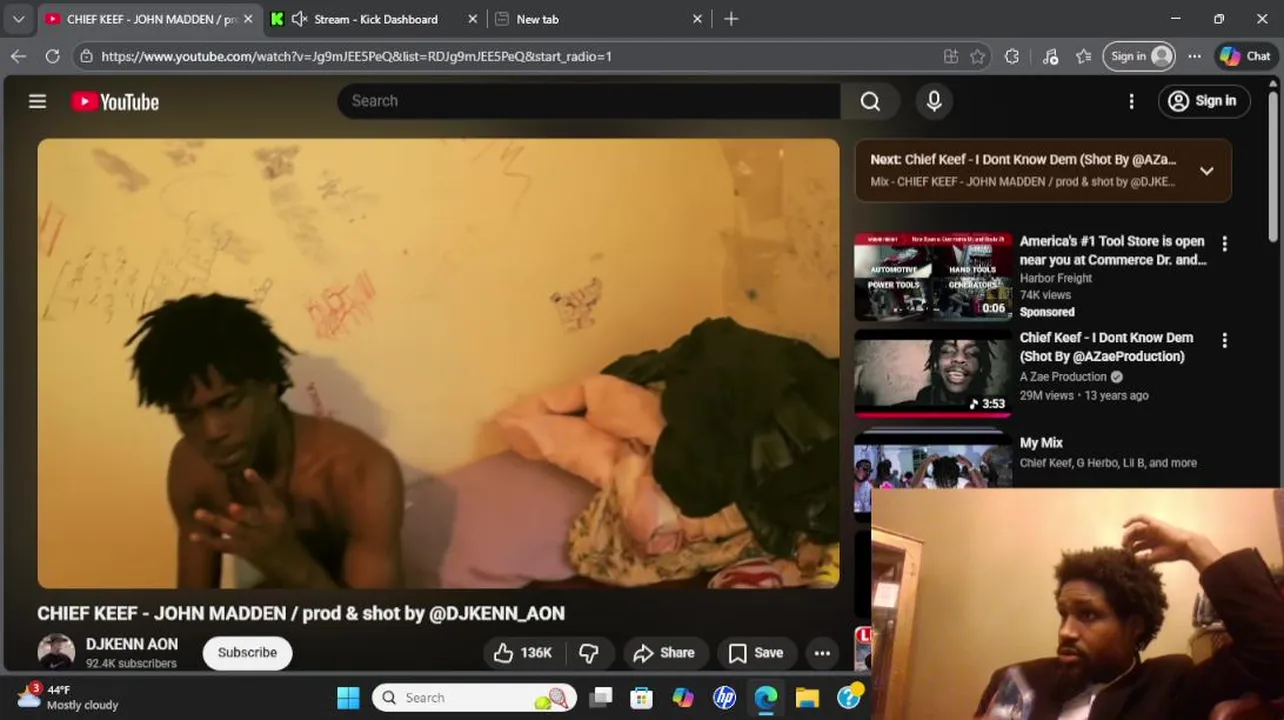Switch to the New tab browser tab

pyautogui.click(x=537, y=19)
